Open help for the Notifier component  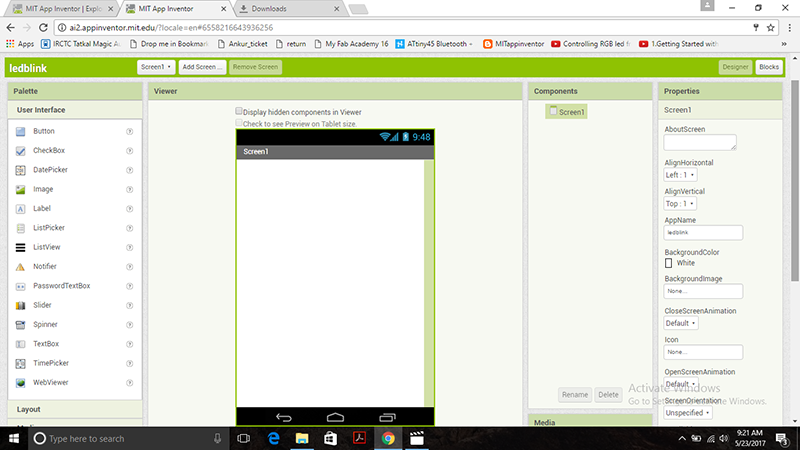130,267
